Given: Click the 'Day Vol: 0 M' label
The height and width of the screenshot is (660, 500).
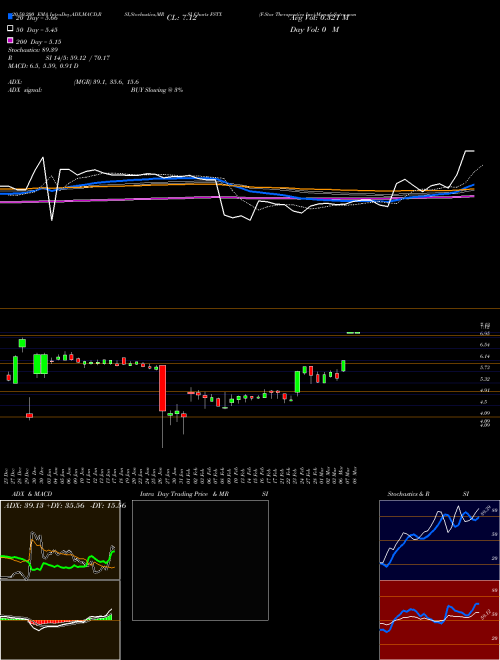Looking at the screenshot, I should (314, 29).
